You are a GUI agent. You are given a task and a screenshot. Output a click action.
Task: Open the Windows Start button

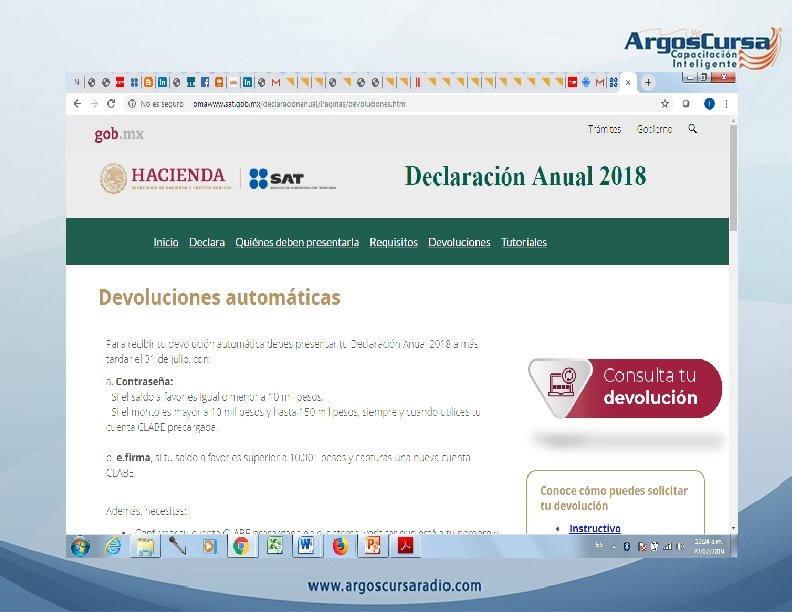click(x=80, y=546)
